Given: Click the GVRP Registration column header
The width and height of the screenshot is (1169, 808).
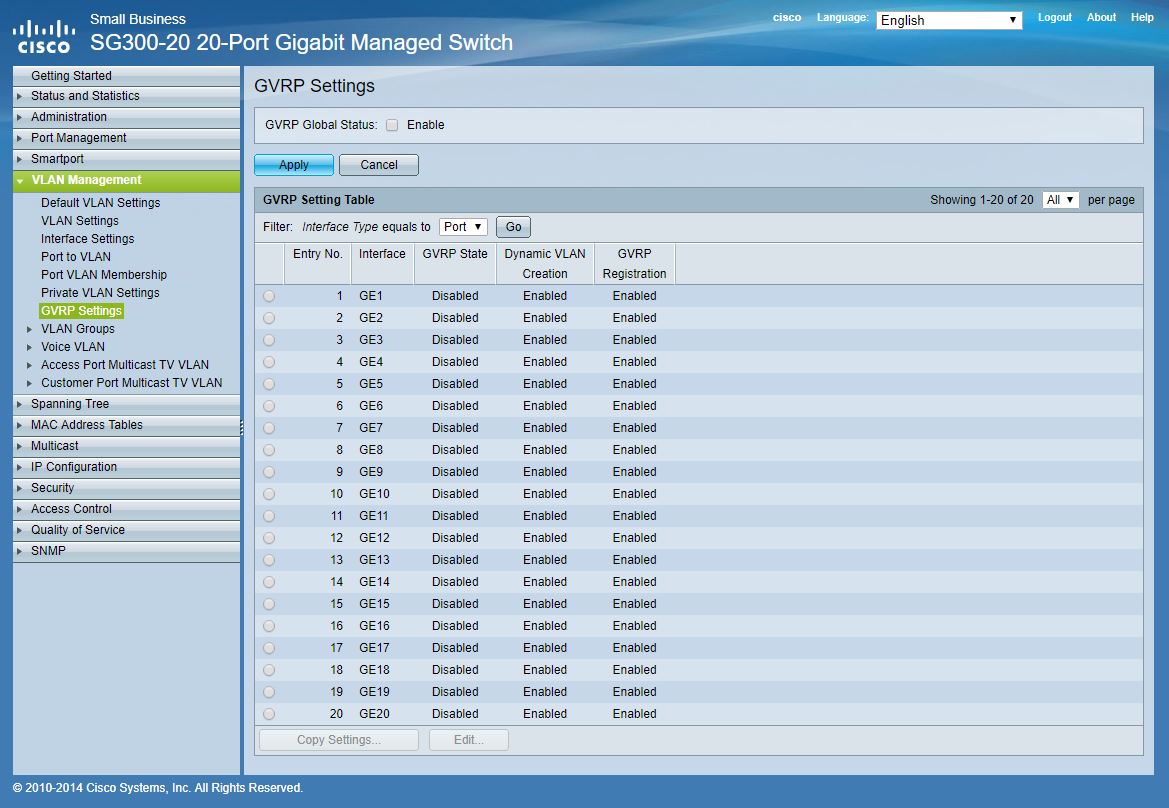Looking at the screenshot, I should 634,264.
